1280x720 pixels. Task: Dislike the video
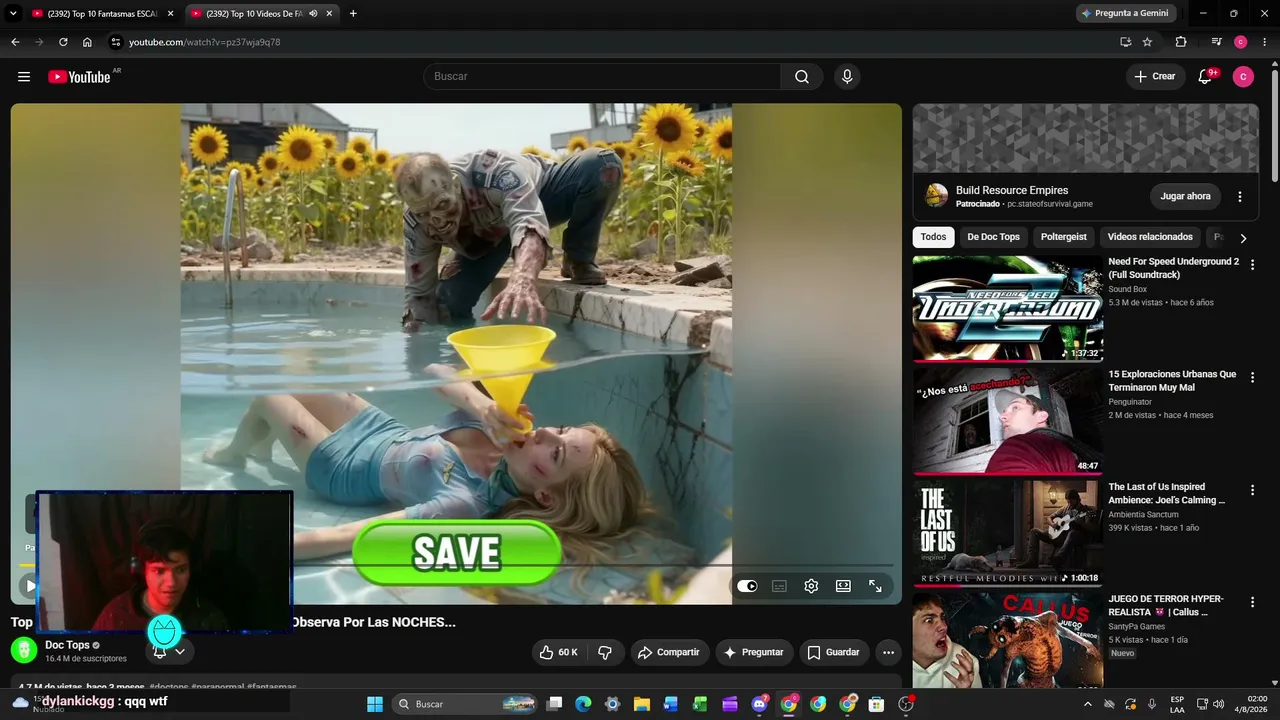605,652
